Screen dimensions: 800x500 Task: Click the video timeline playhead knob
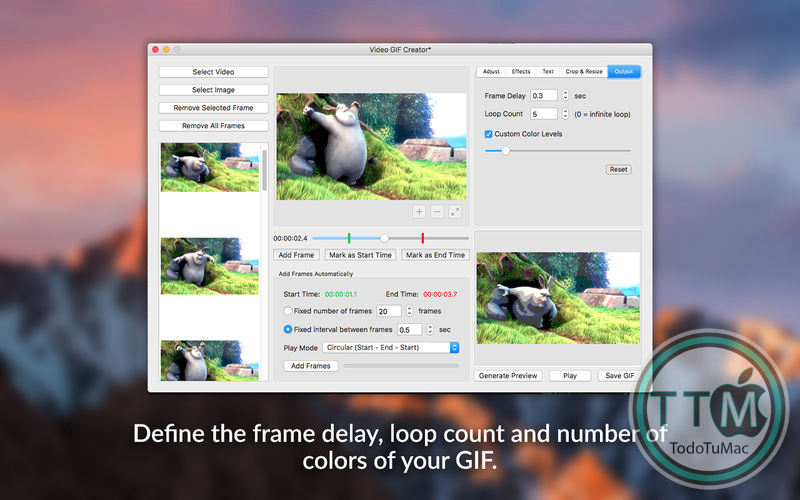coord(384,238)
